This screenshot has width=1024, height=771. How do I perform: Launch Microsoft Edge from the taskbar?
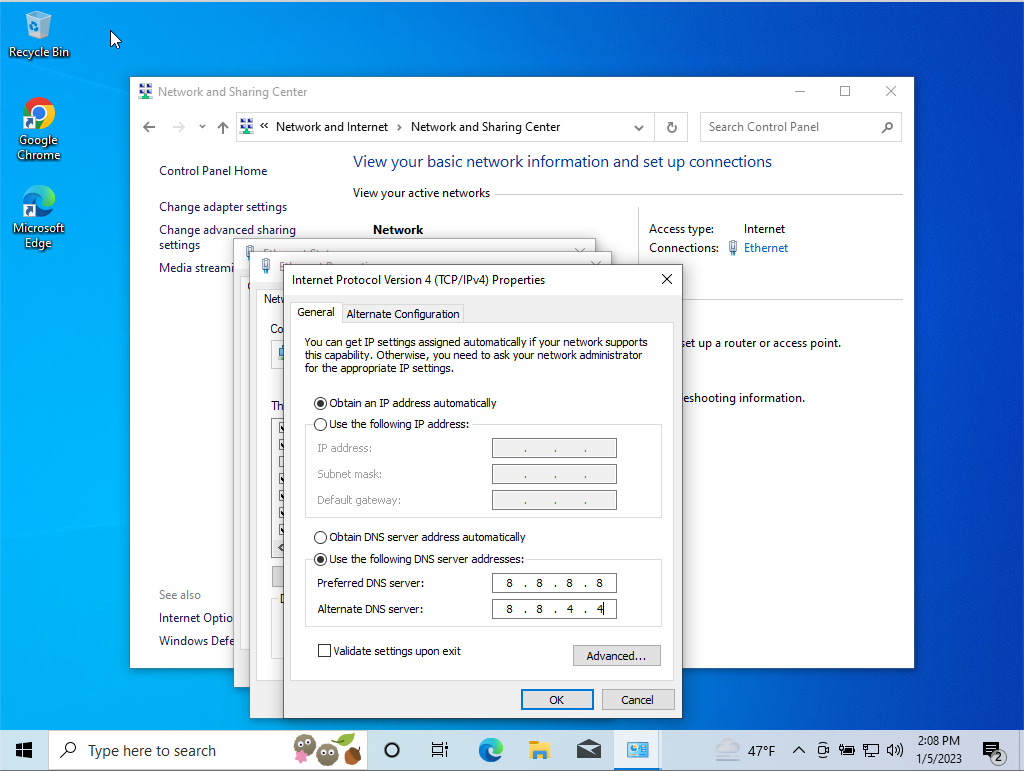pyautogui.click(x=490, y=751)
